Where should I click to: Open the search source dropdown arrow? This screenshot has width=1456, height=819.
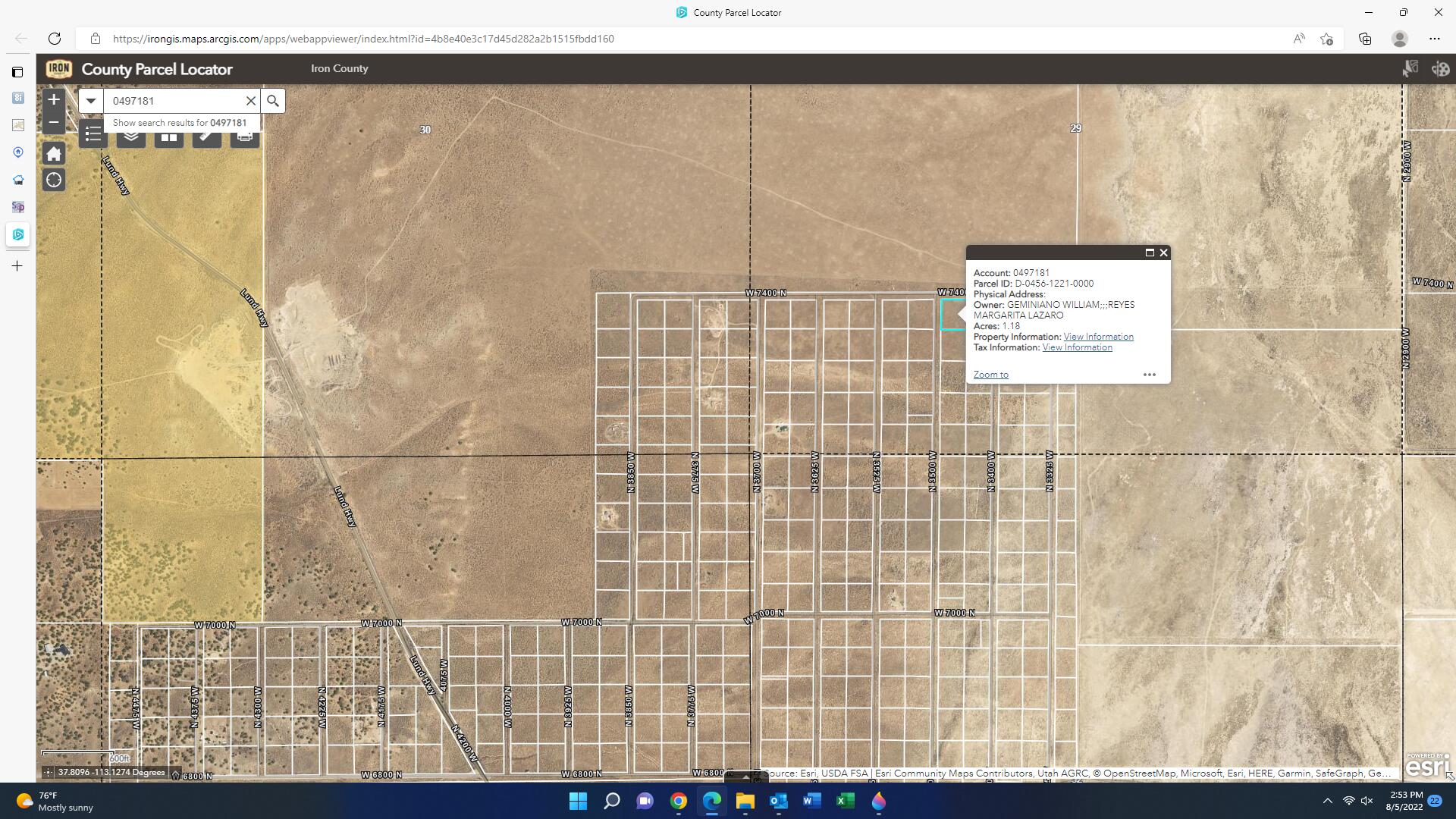tap(90, 100)
